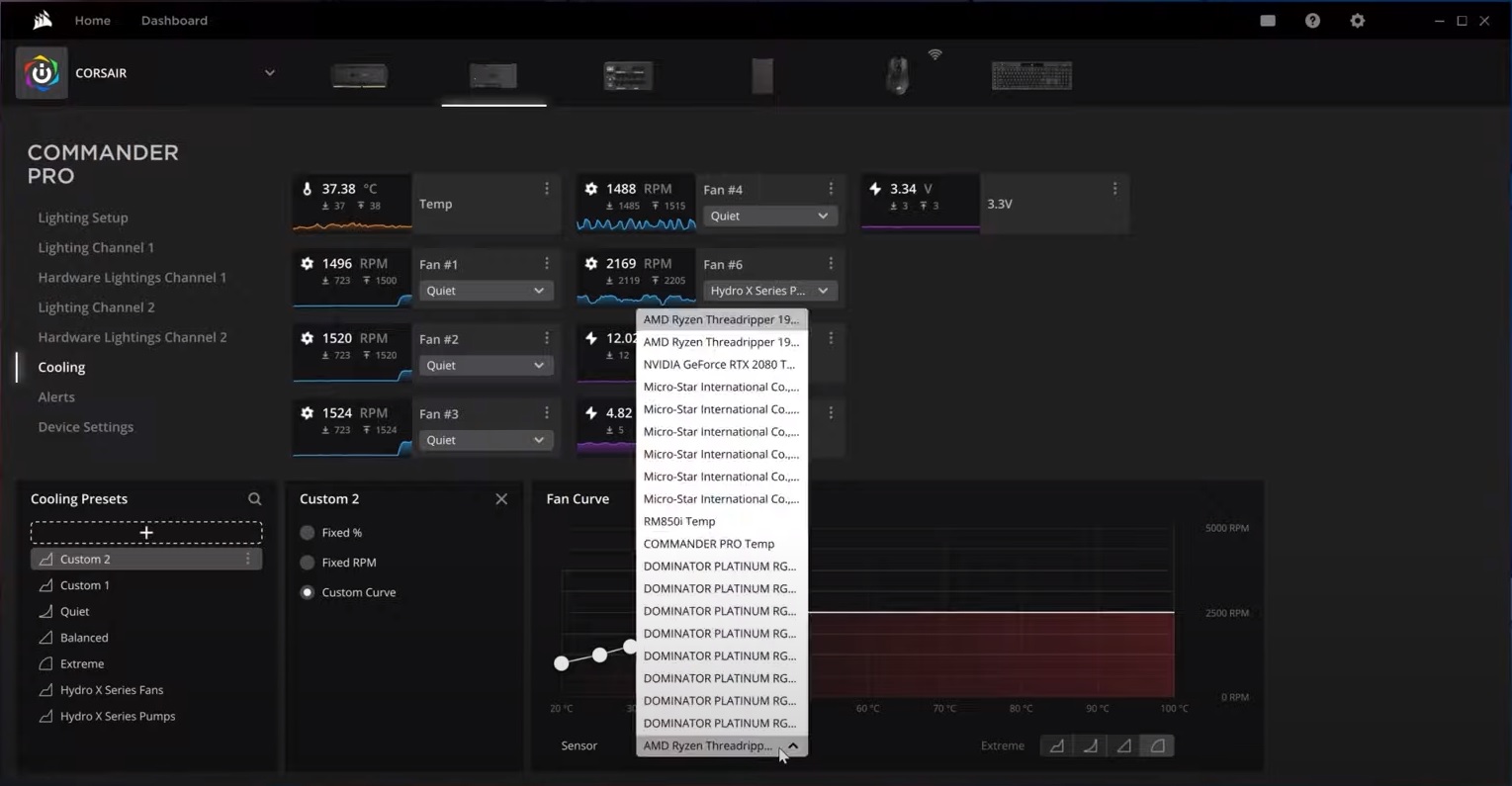Open the Alerts section
Viewport: 1512px width, 786px height.
(x=56, y=396)
